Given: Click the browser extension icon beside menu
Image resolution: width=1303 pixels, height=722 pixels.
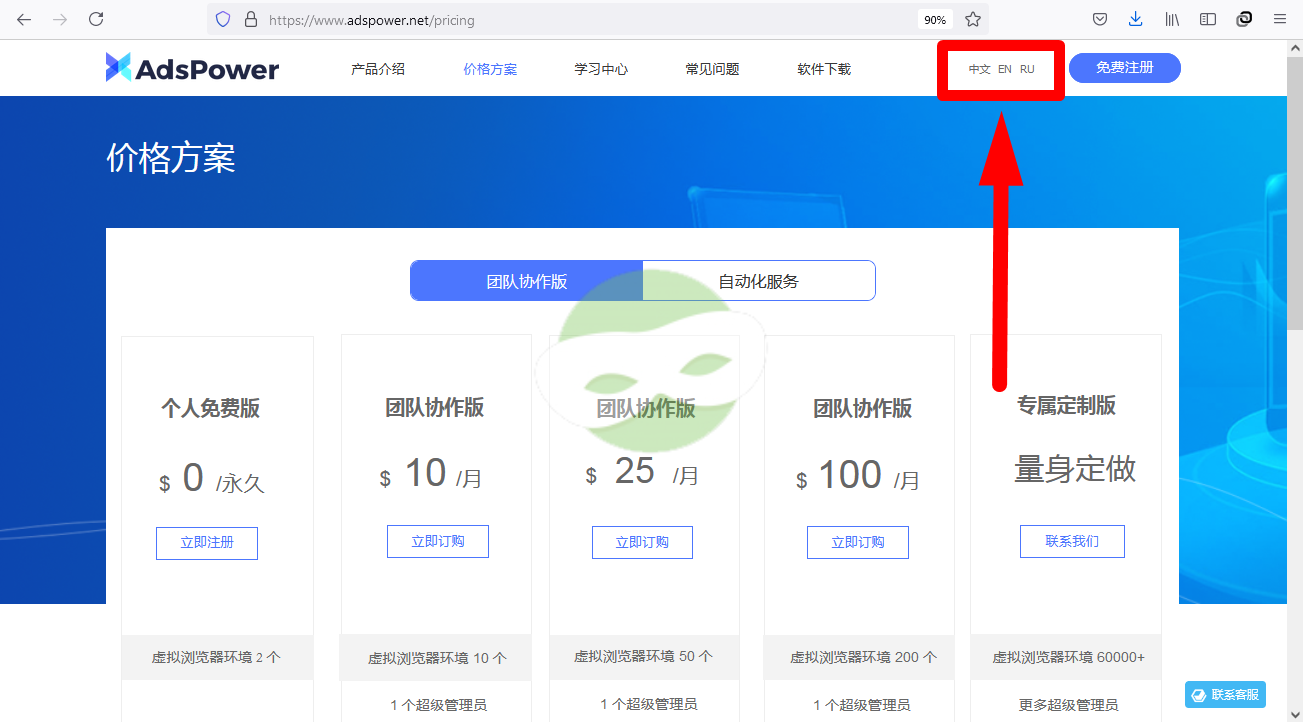Looking at the screenshot, I should 1244,19.
